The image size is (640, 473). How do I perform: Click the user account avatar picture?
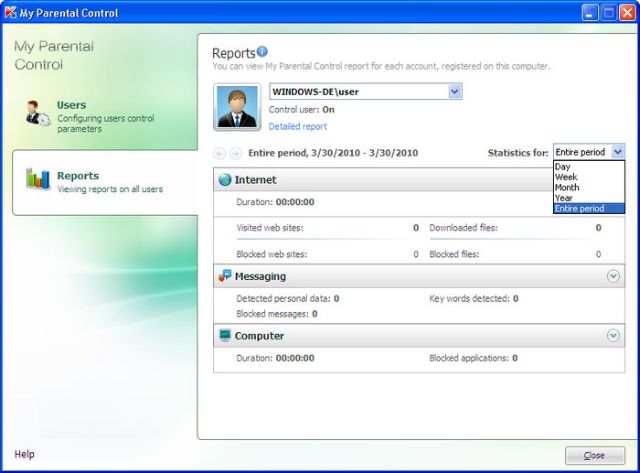(238, 107)
